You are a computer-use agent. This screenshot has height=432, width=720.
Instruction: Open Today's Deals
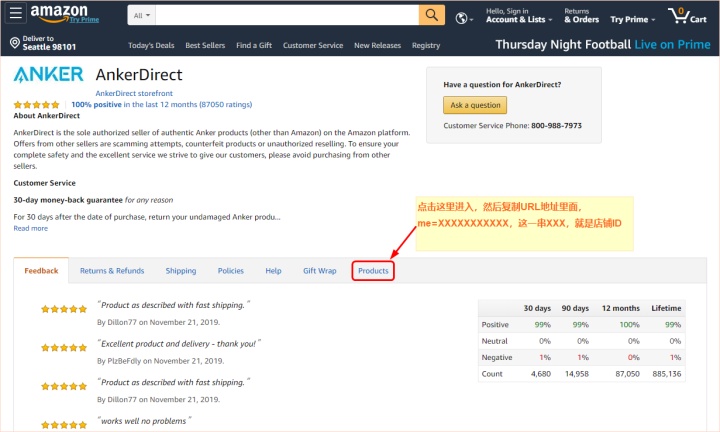point(151,45)
